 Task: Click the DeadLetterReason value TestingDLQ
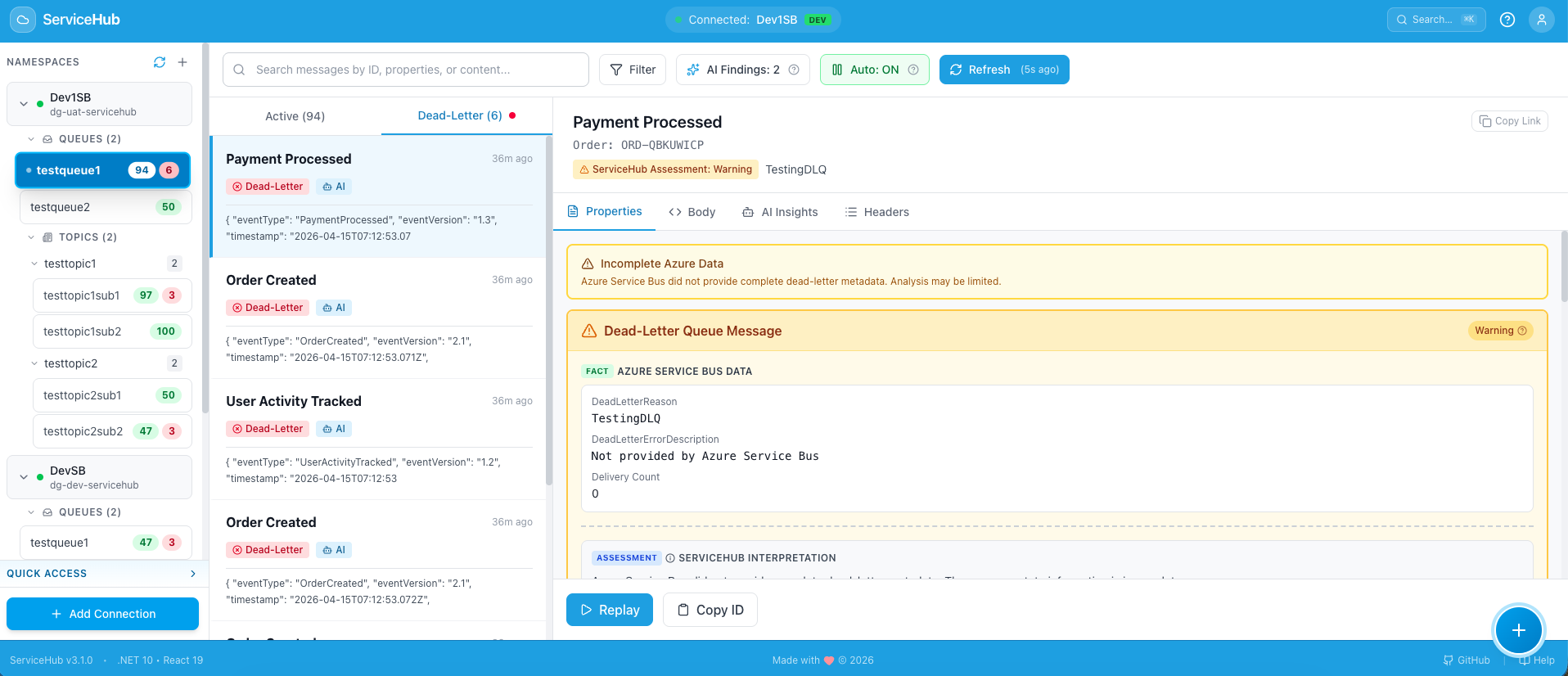(626, 418)
